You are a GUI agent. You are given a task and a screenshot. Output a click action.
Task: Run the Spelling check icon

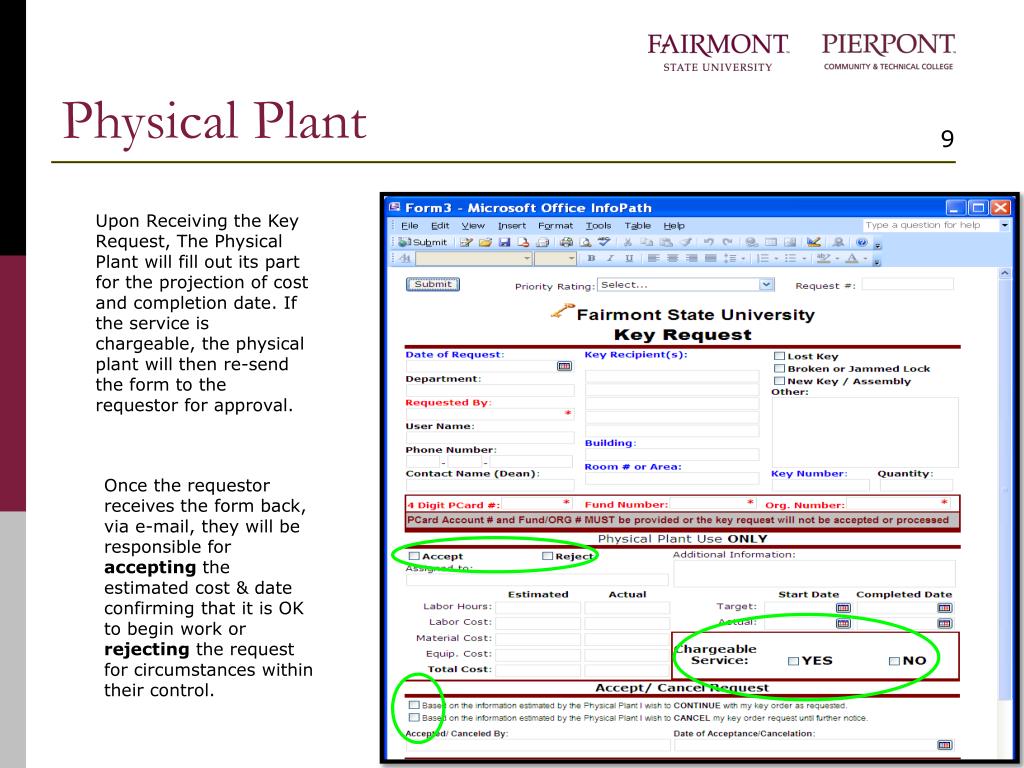pyautogui.click(x=604, y=242)
